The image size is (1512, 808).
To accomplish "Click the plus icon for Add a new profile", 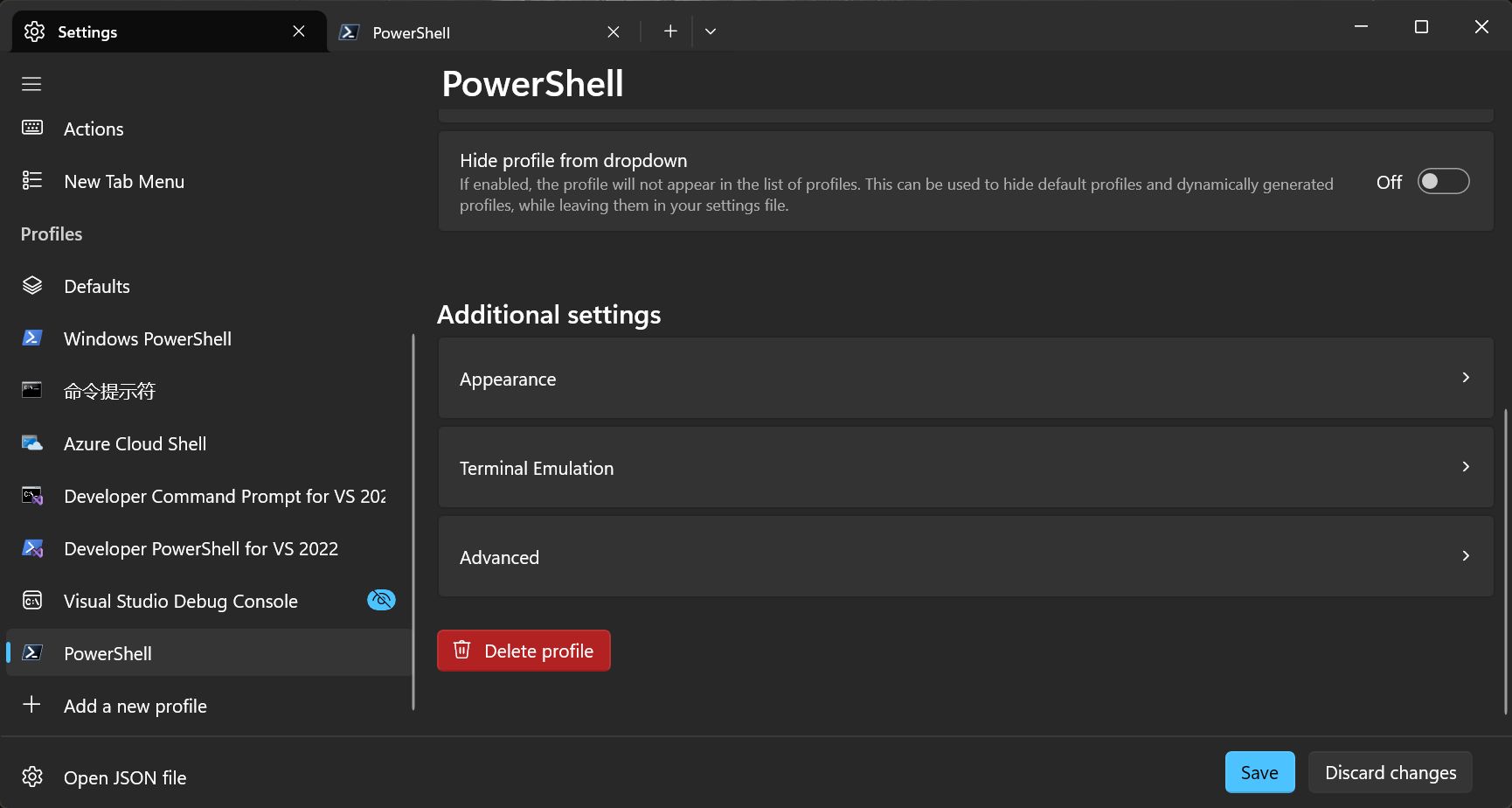I will 31,705.
